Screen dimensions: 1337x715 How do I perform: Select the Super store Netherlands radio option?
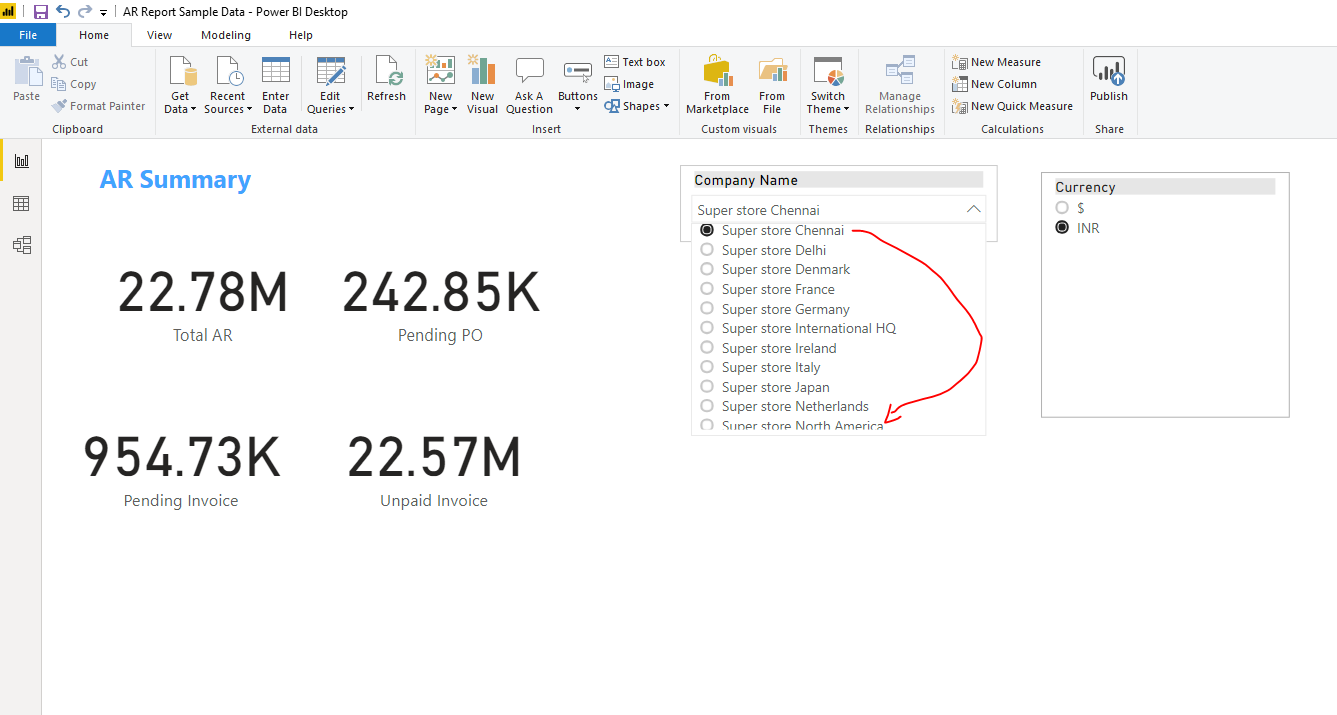tap(707, 406)
